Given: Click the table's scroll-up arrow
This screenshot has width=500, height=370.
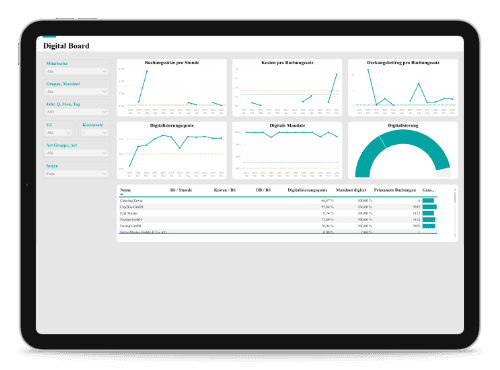Looking at the screenshot, I should (x=455, y=189).
